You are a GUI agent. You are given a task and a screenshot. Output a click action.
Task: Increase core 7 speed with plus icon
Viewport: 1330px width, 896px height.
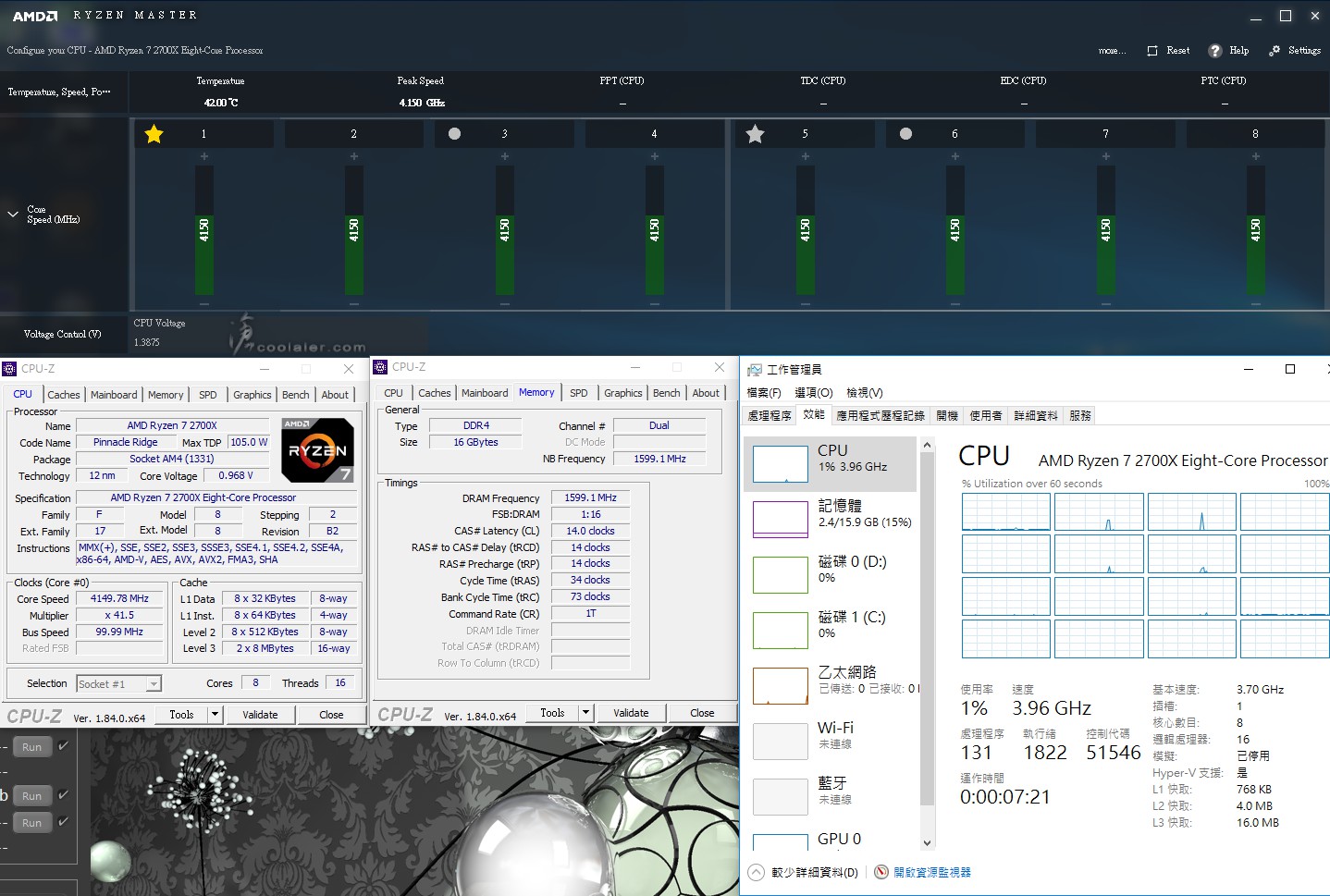click(1105, 156)
